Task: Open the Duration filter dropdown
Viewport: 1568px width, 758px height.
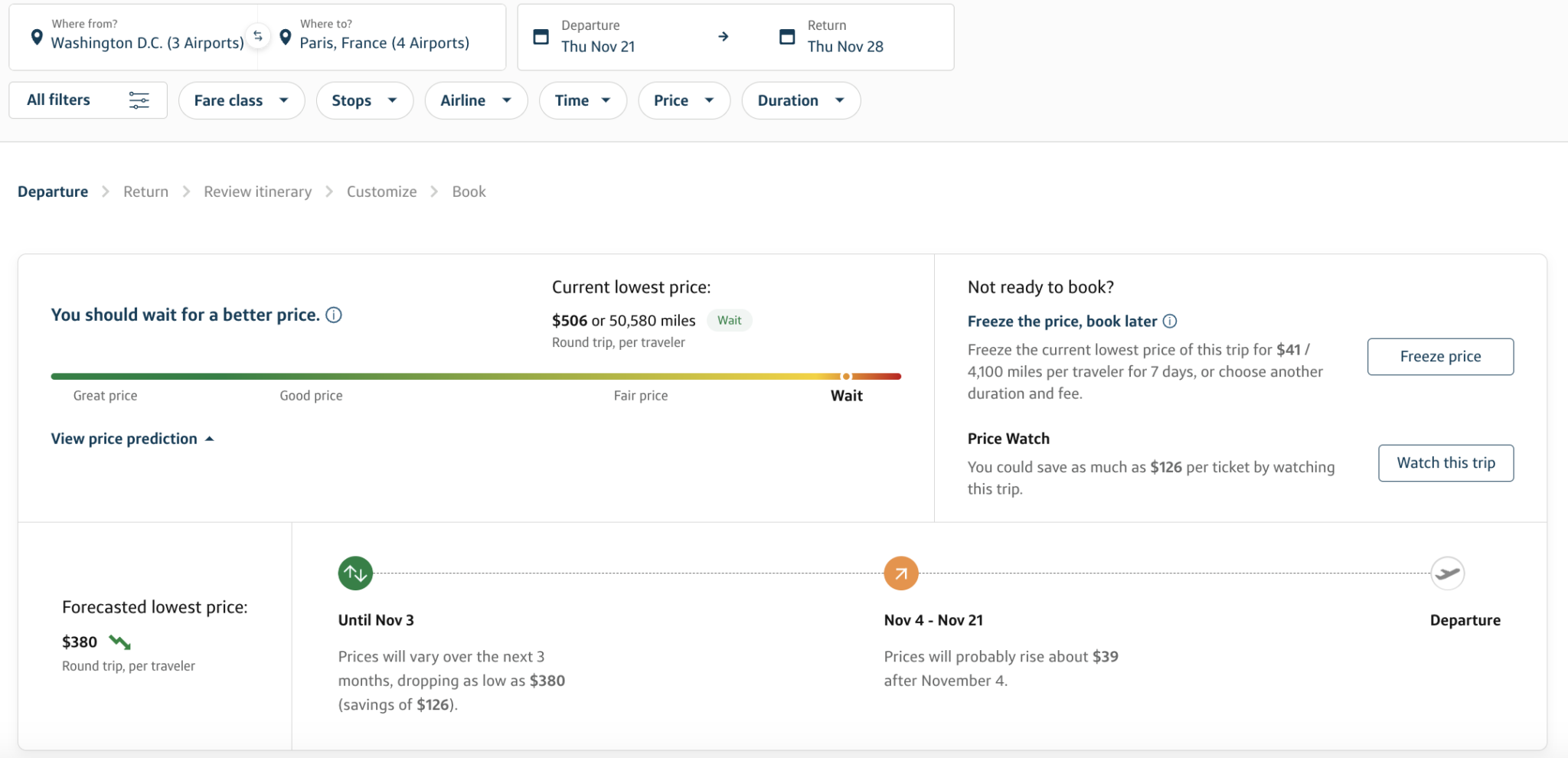Action: point(800,100)
